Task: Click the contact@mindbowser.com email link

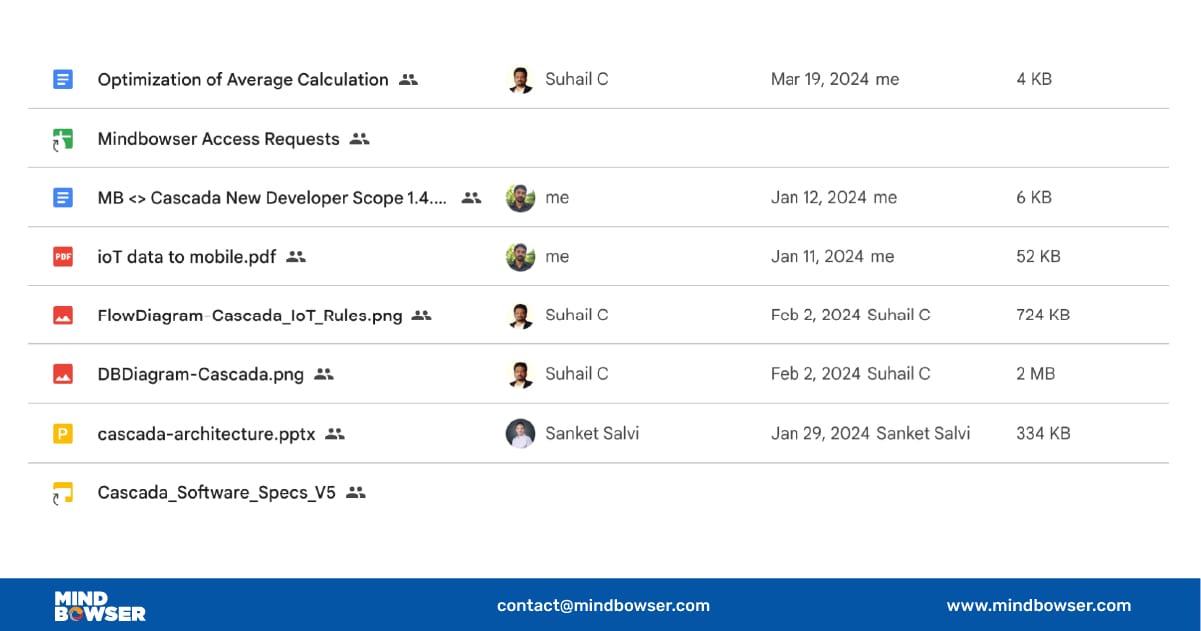Action: [603, 605]
